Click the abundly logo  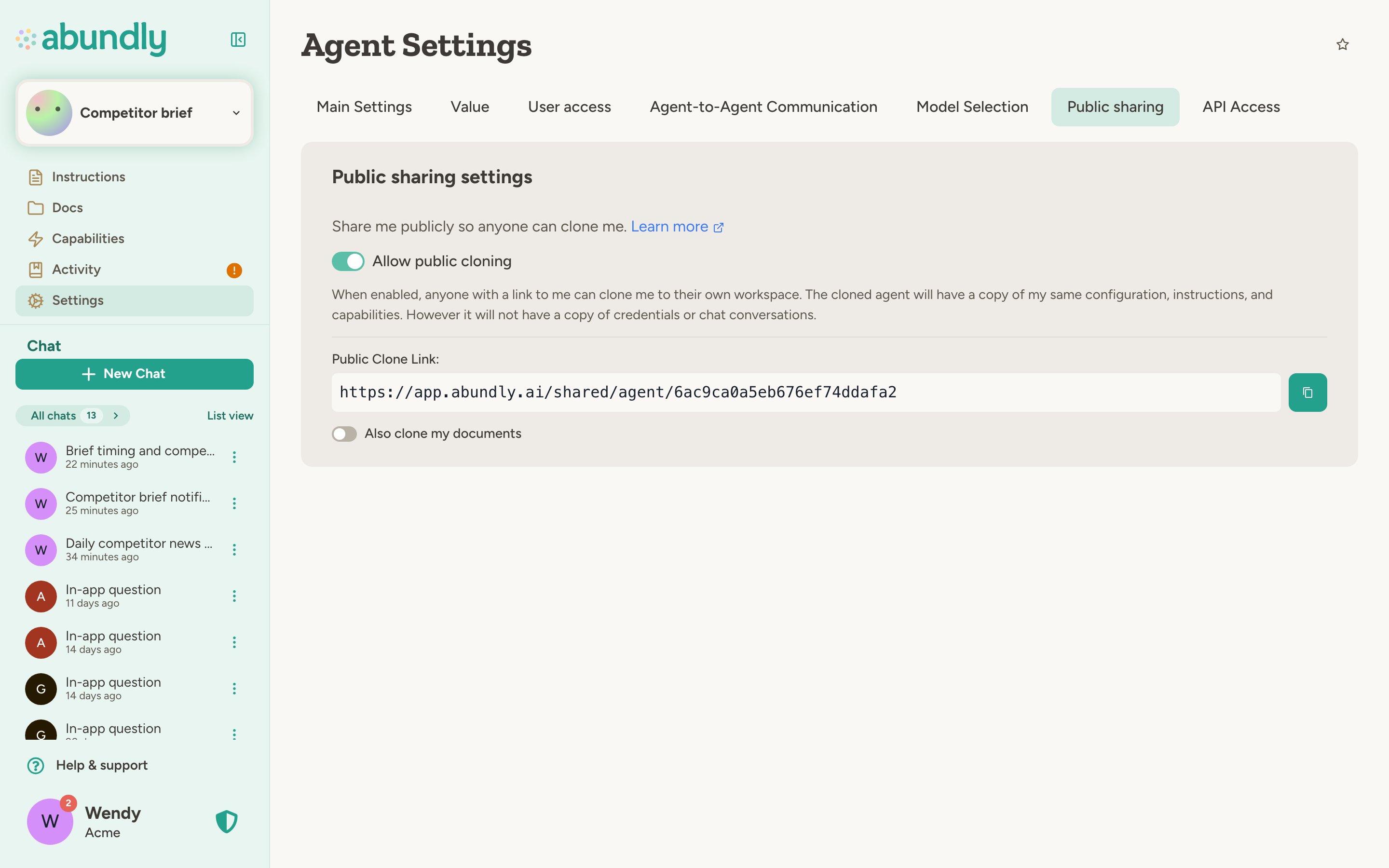coord(91,39)
